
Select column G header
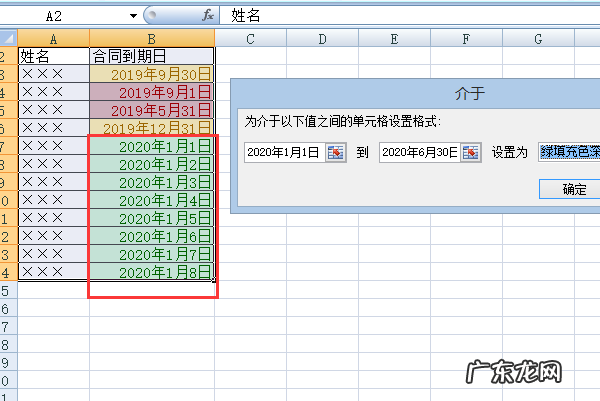tap(539, 38)
